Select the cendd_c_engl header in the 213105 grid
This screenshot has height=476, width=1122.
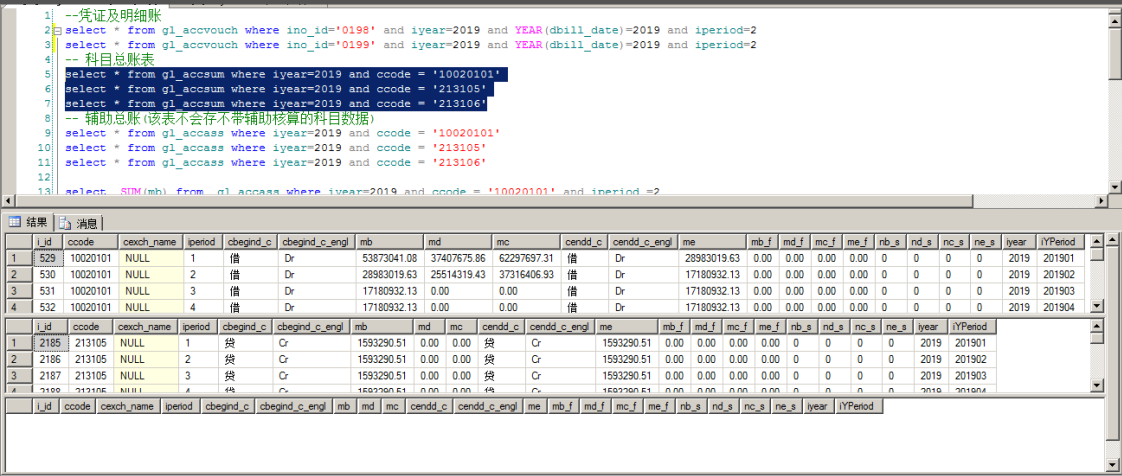click(560, 327)
